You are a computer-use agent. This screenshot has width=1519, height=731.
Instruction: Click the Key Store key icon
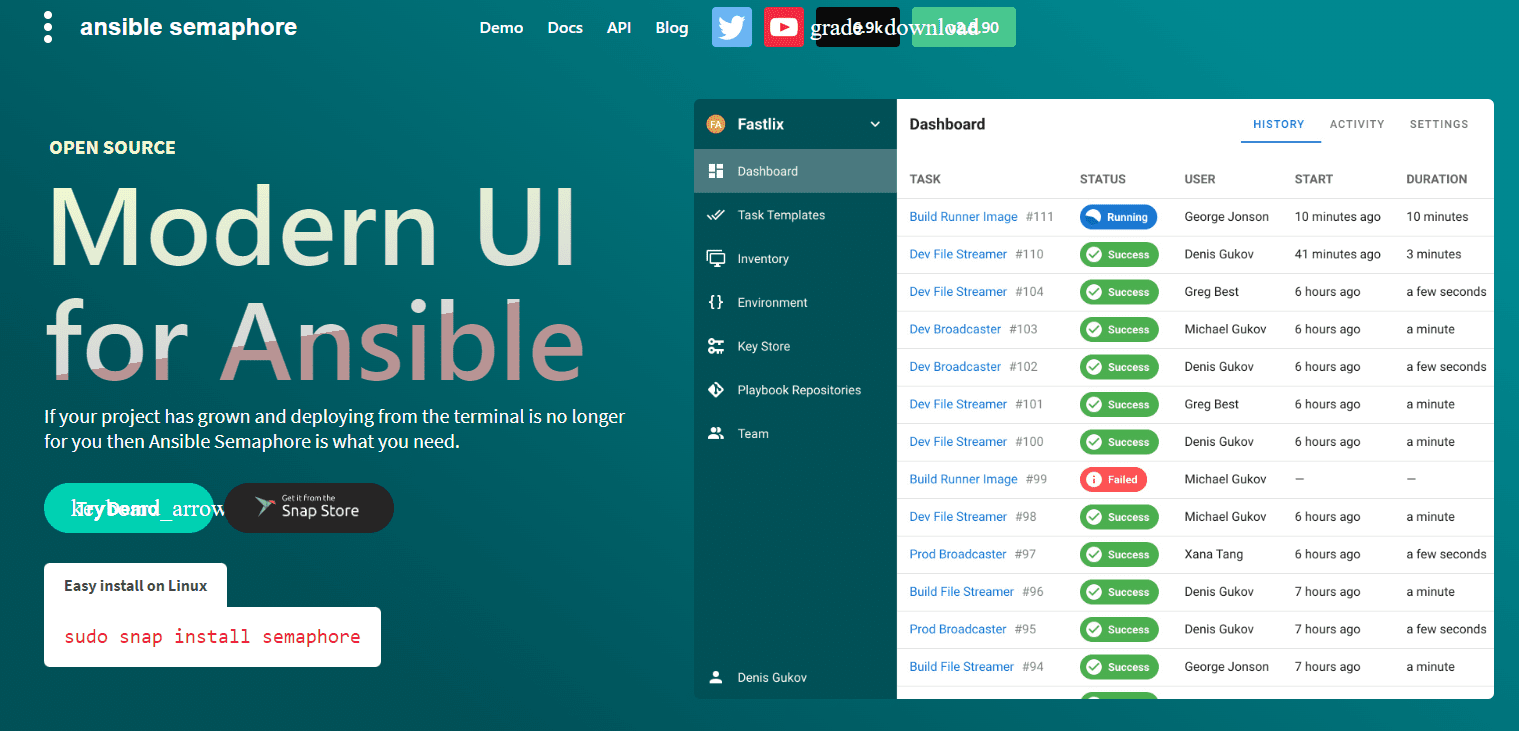tap(716, 346)
